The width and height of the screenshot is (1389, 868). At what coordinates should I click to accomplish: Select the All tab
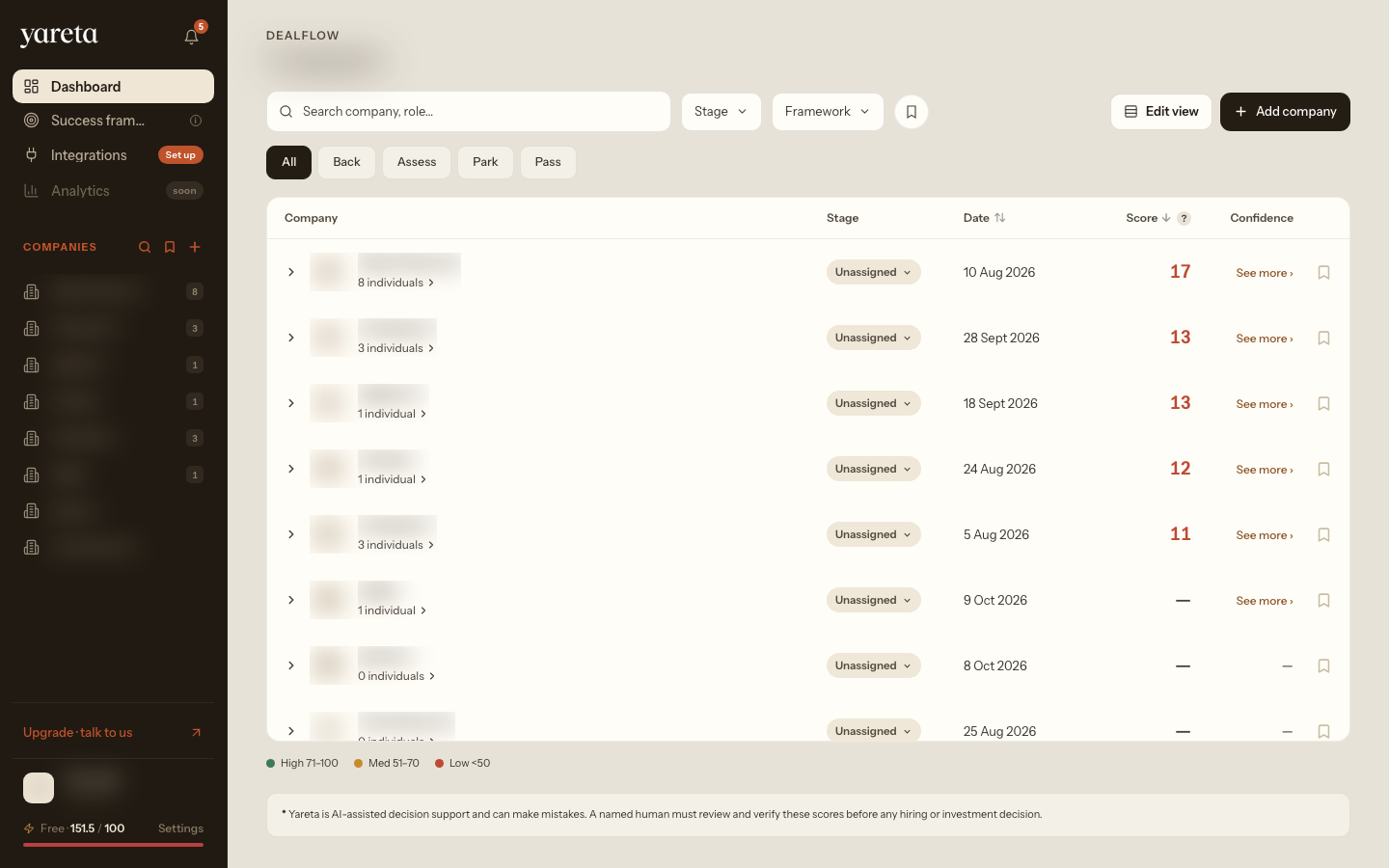(288, 162)
